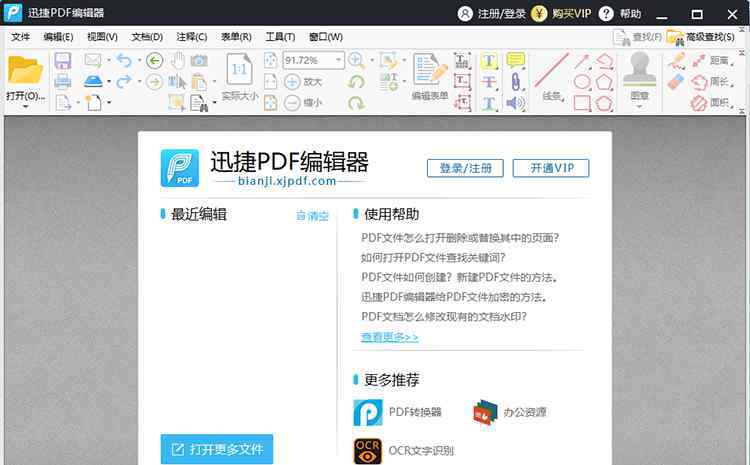Open the View (视图(V)) menu
Image resolution: width=750 pixels, height=465 pixels.
102,37
